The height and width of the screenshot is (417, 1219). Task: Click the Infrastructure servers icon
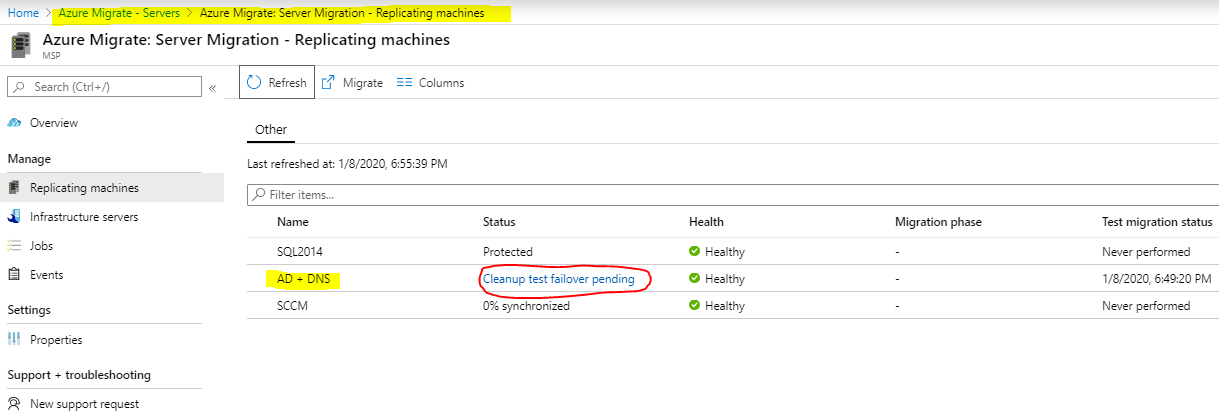pos(14,217)
